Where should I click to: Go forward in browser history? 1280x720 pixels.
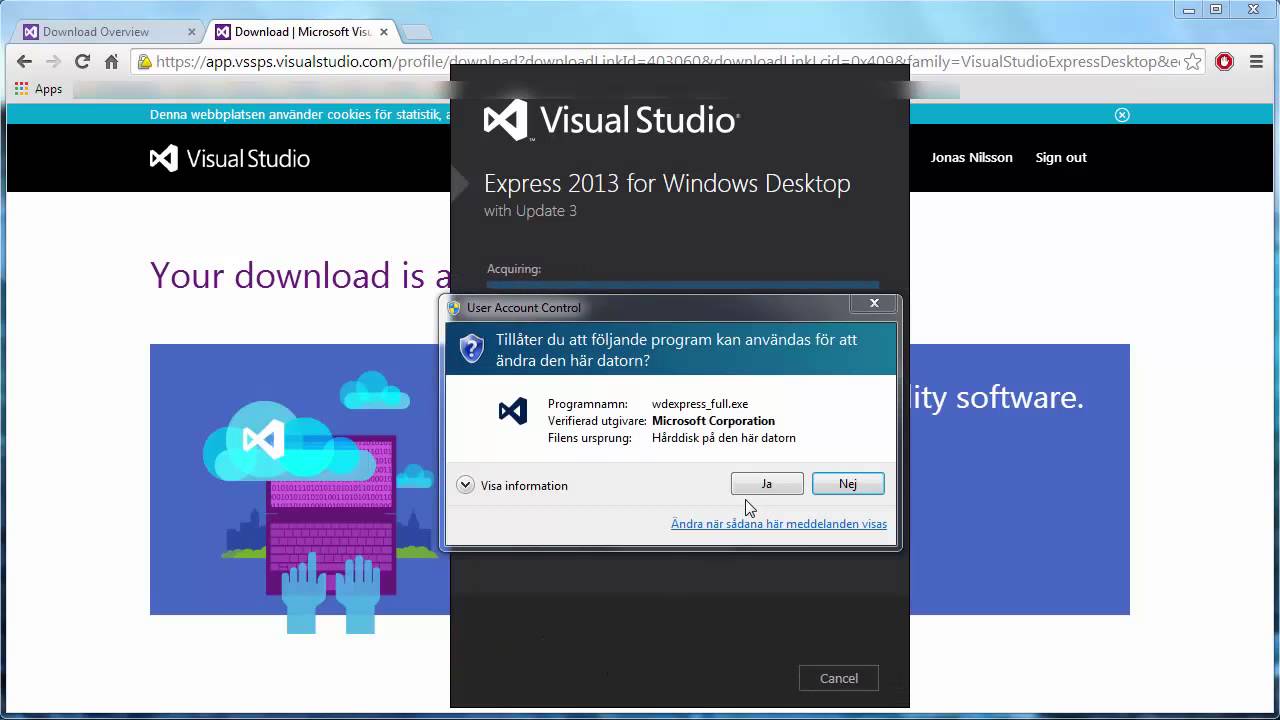click(x=54, y=62)
